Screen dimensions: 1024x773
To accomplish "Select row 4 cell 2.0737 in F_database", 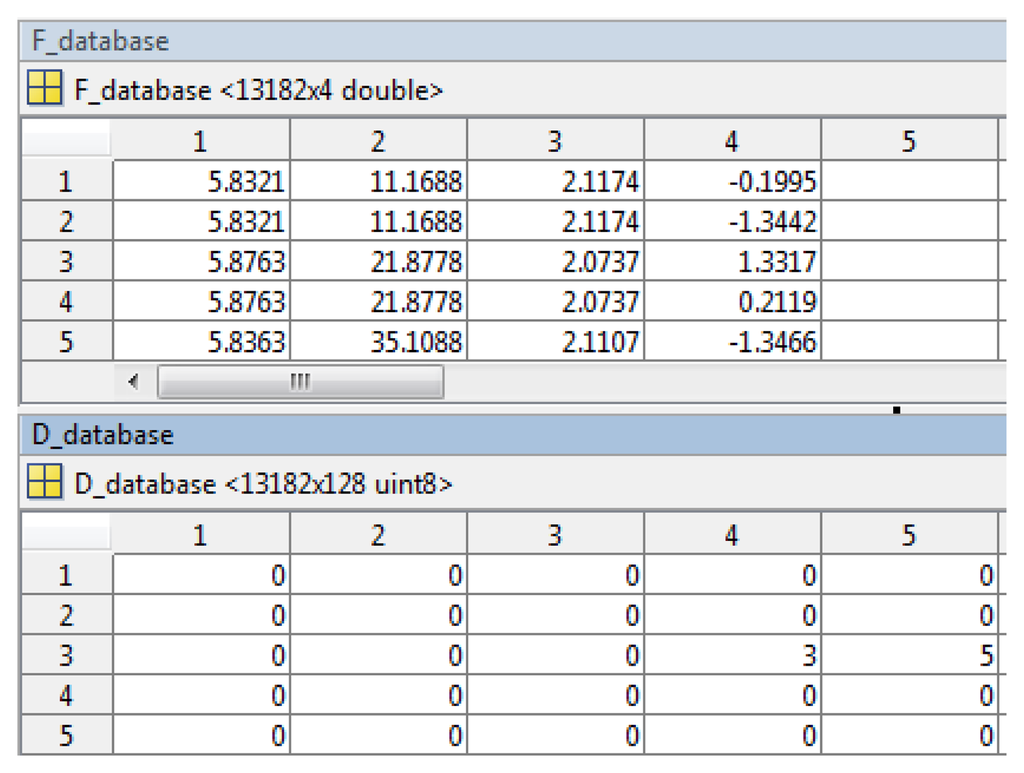I will pyautogui.click(x=555, y=301).
